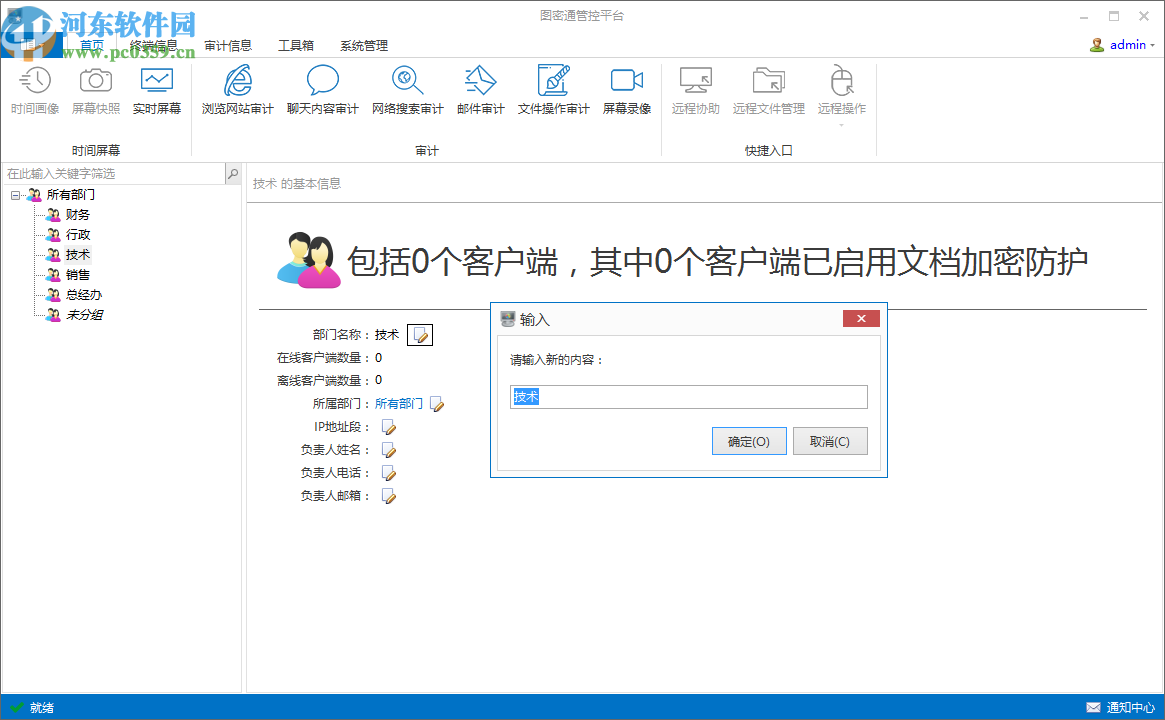This screenshot has height=720, width=1165.
Task: Open 实时屏幕 real-time screen view
Action: click(x=157, y=90)
